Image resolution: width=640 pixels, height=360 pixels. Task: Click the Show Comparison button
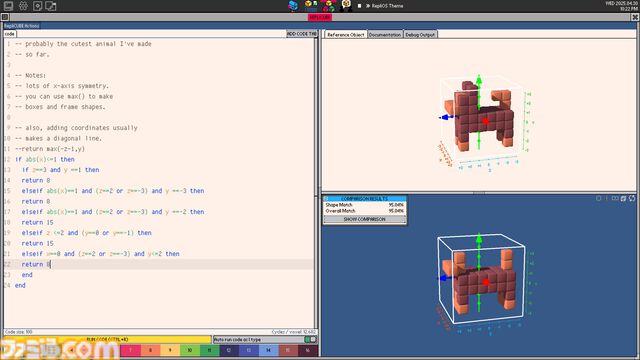pyautogui.click(x=364, y=219)
